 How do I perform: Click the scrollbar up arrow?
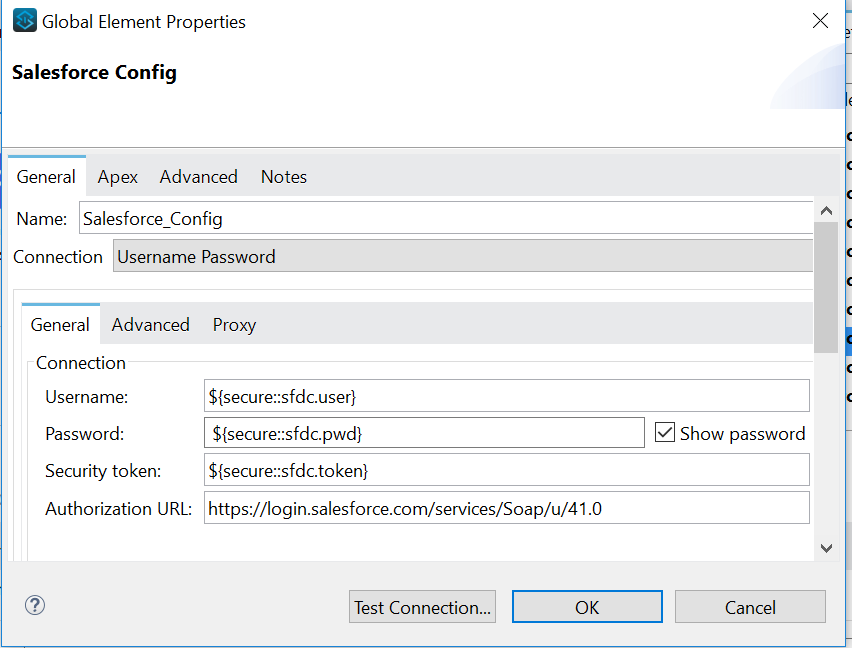point(827,209)
